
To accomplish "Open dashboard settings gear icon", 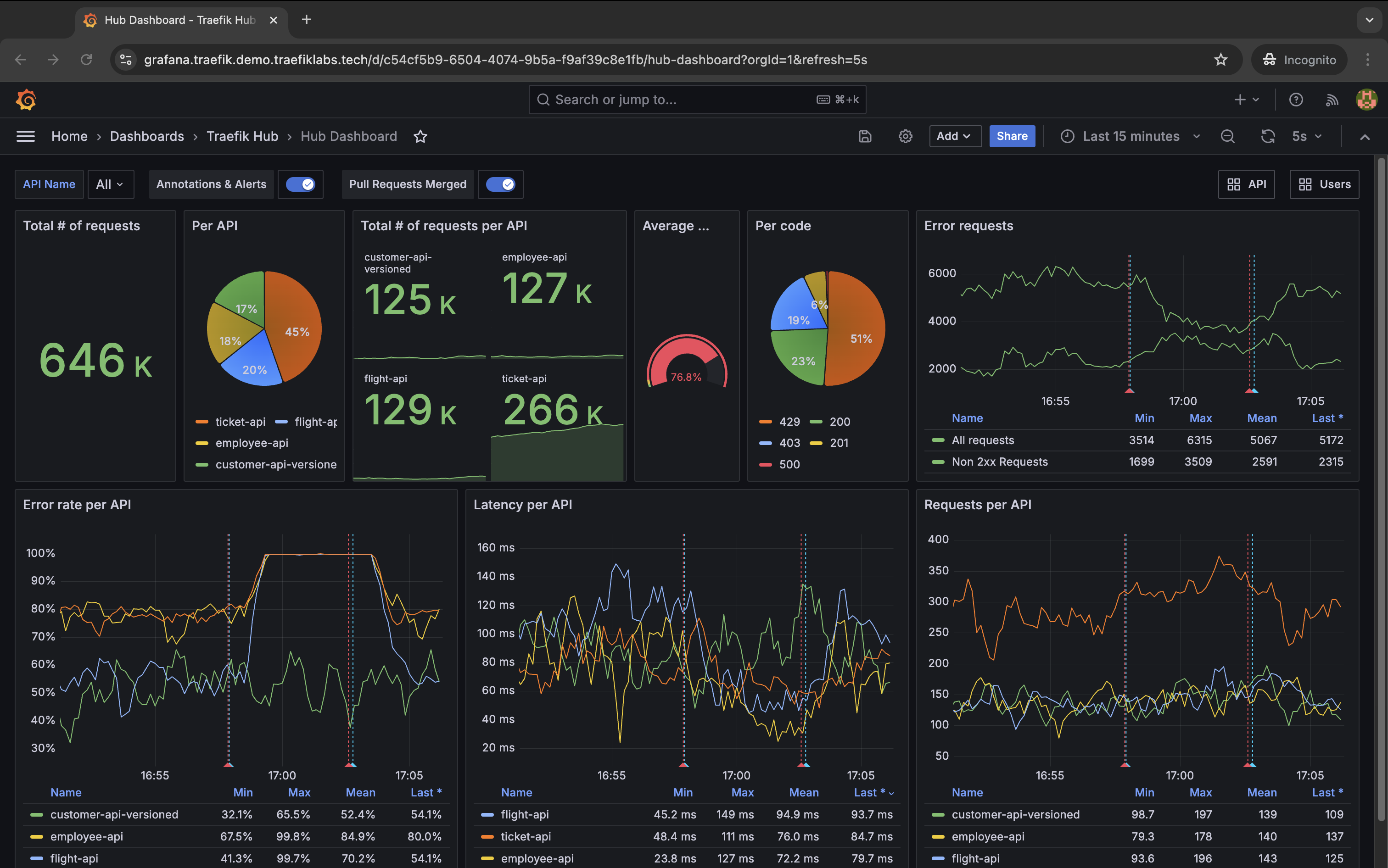I will pos(905,136).
